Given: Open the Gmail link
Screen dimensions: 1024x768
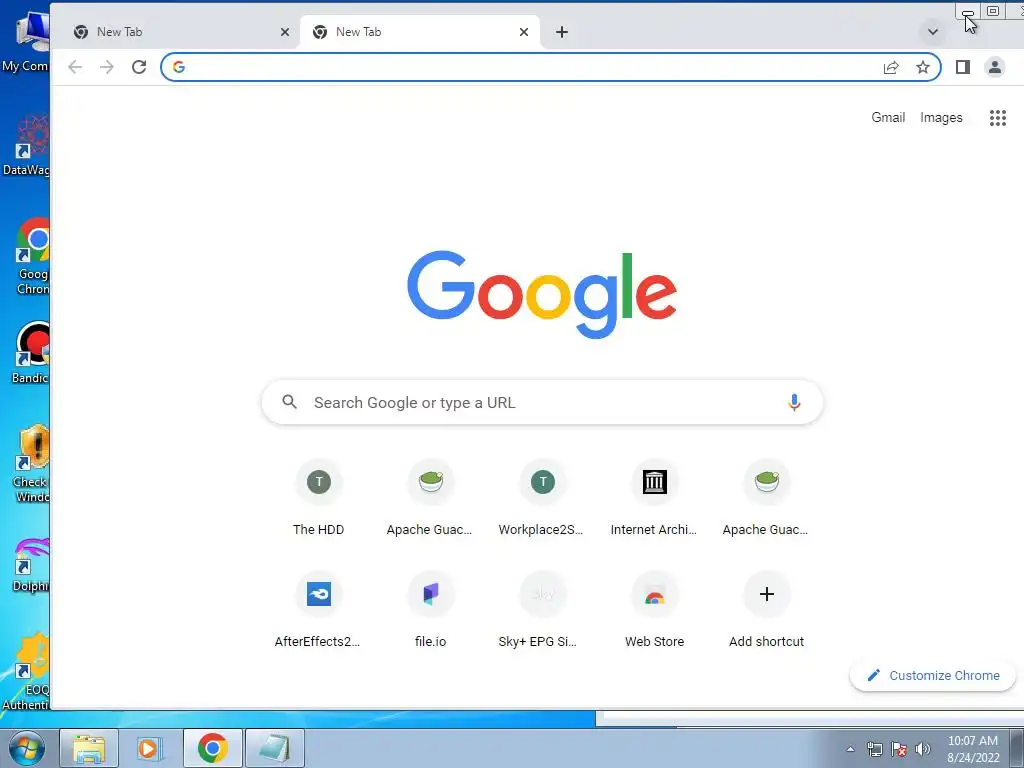Looking at the screenshot, I should coord(888,118).
